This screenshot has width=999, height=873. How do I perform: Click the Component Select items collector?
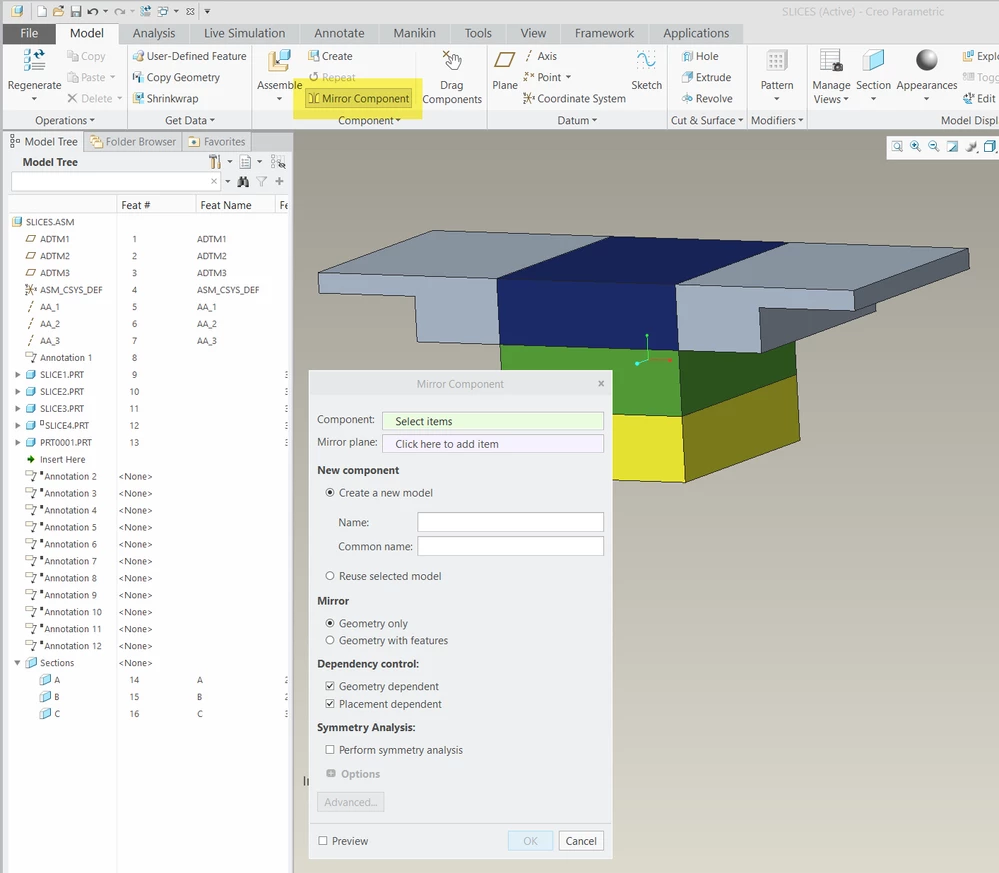[492, 421]
